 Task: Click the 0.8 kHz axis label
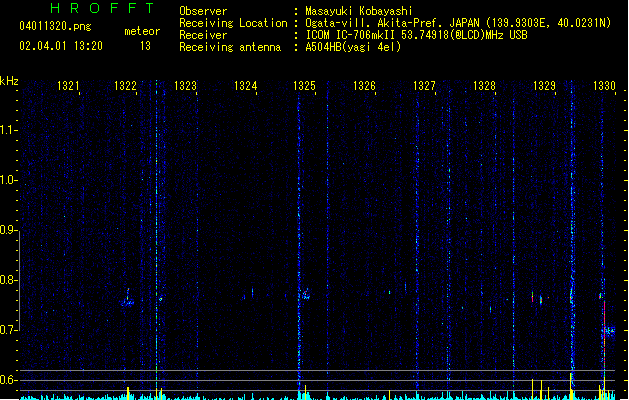pyautogui.click(x=8, y=280)
